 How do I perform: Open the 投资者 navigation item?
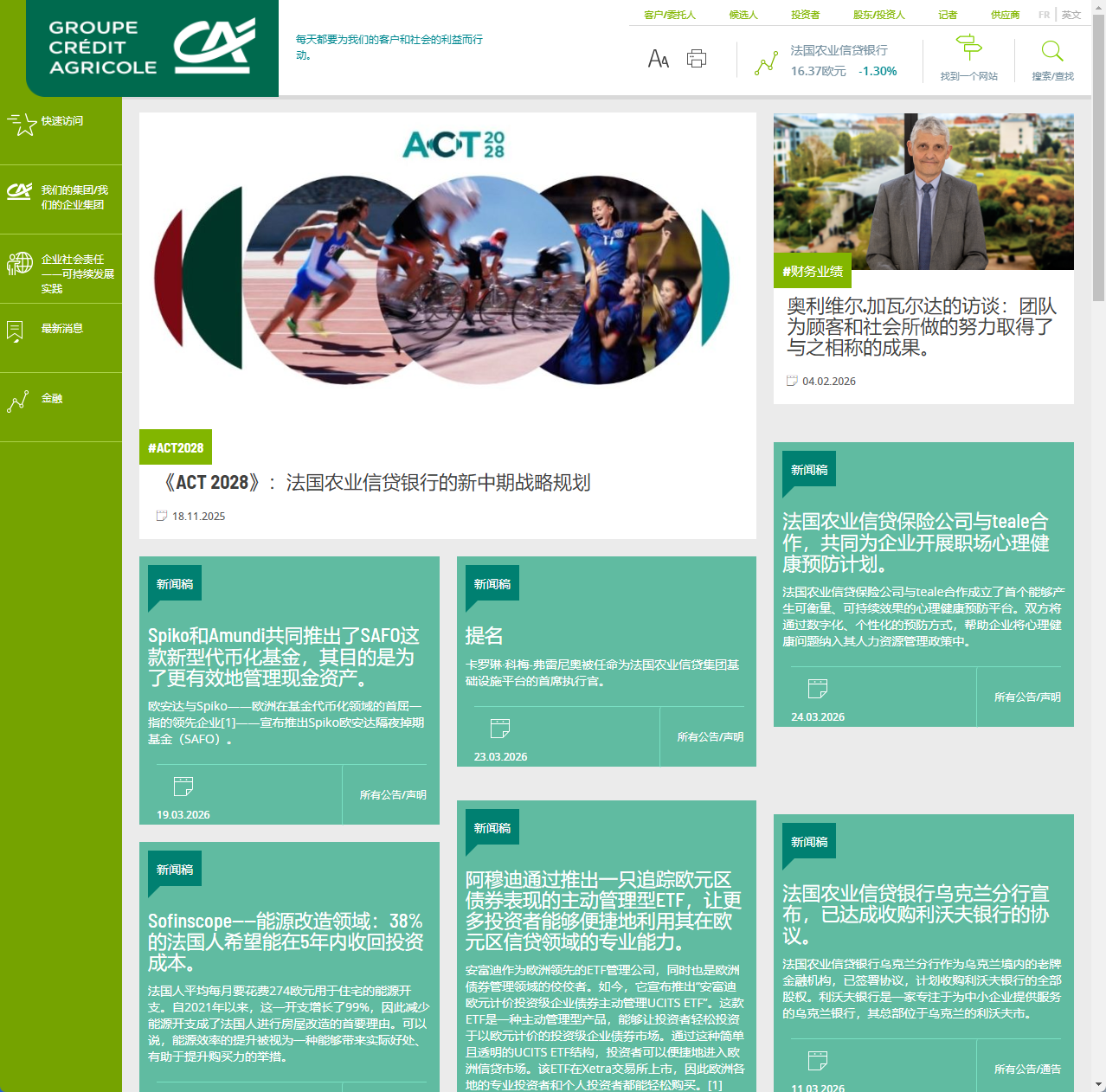click(805, 15)
